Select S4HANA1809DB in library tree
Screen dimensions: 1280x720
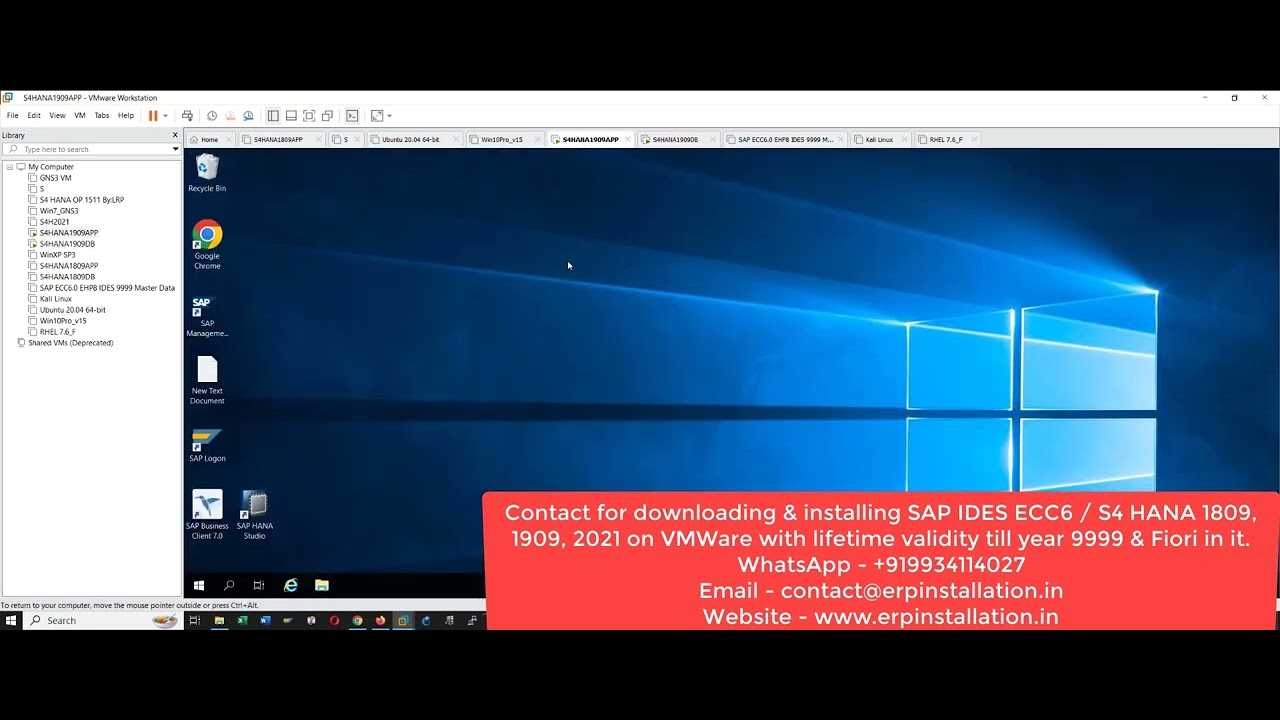click(67, 277)
